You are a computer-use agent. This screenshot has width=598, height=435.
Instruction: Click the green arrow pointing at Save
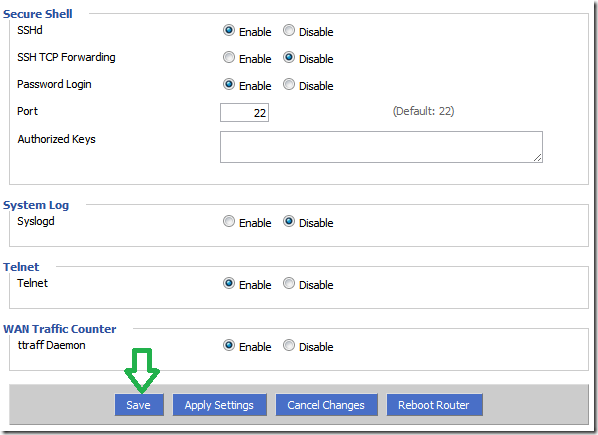click(x=142, y=370)
